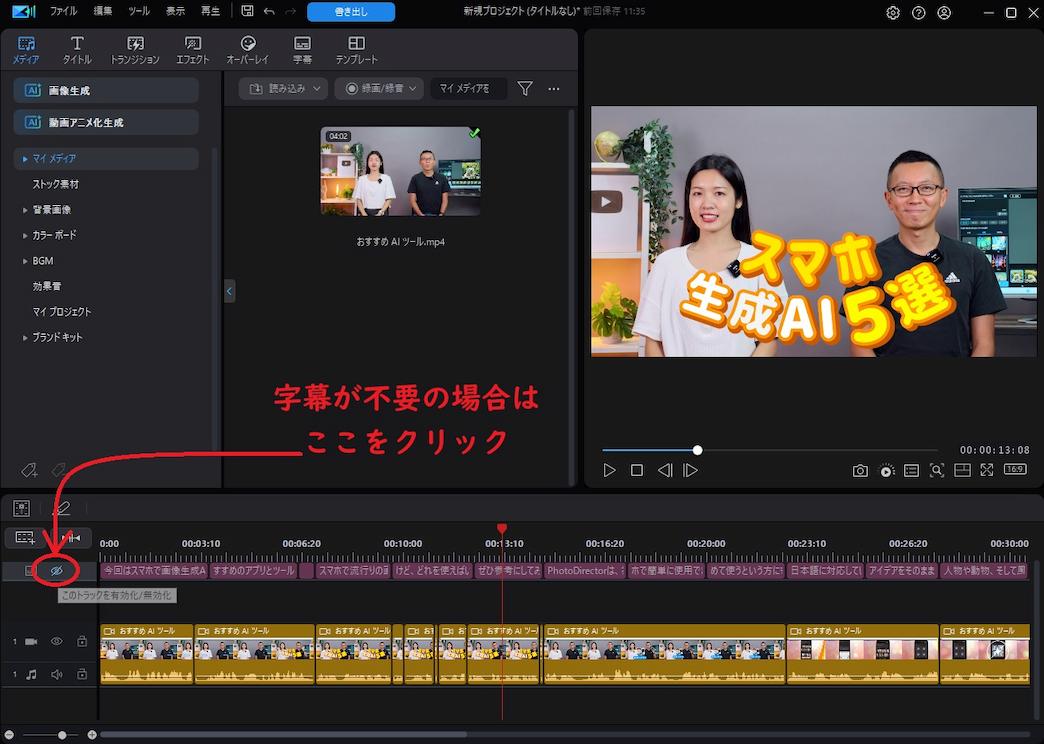Viewport: 1044px width, 744px height.
Task: Select ストック素材 in the sidebar
Action: point(56,185)
